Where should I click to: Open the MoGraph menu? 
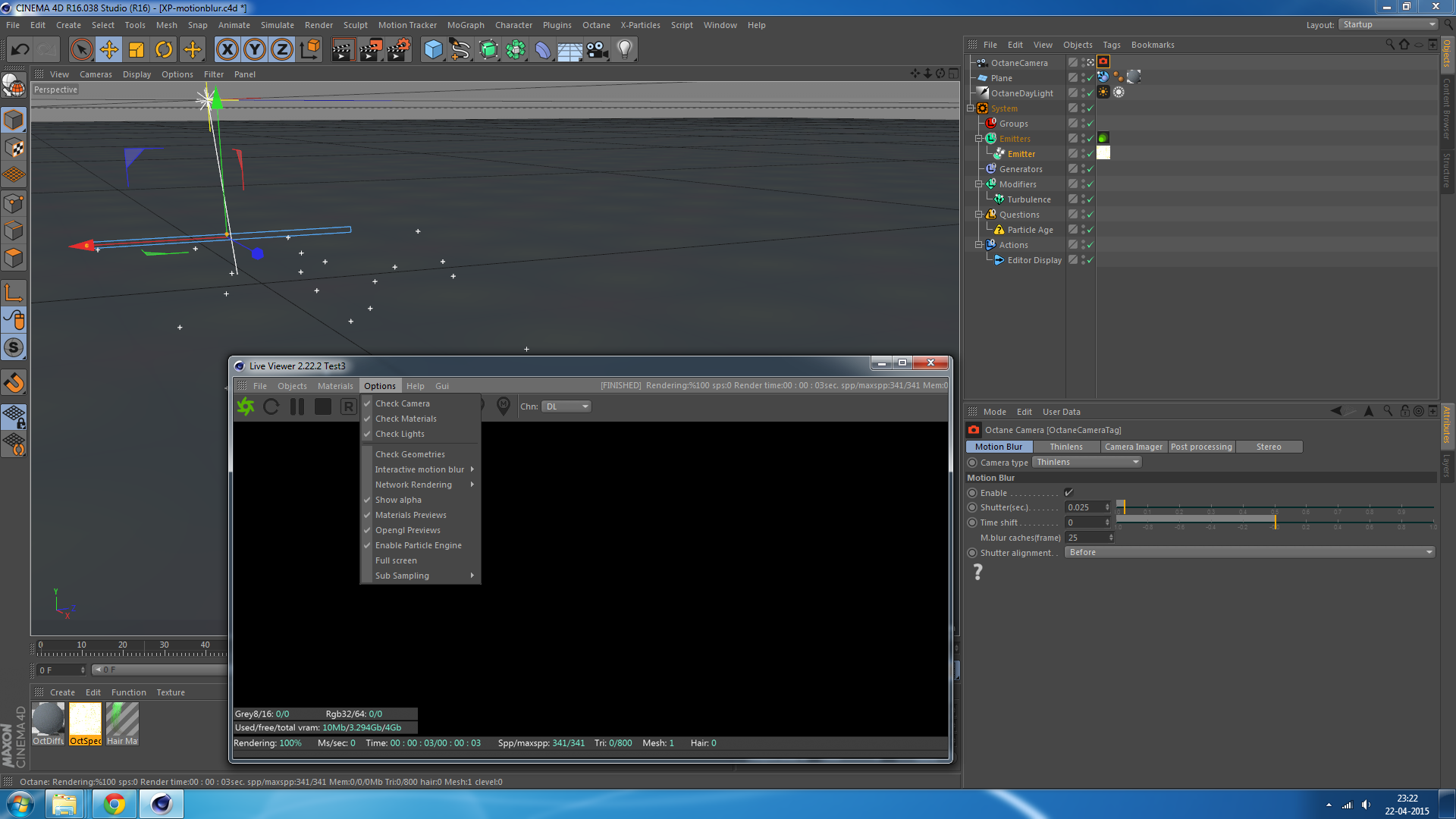click(x=465, y=25)
